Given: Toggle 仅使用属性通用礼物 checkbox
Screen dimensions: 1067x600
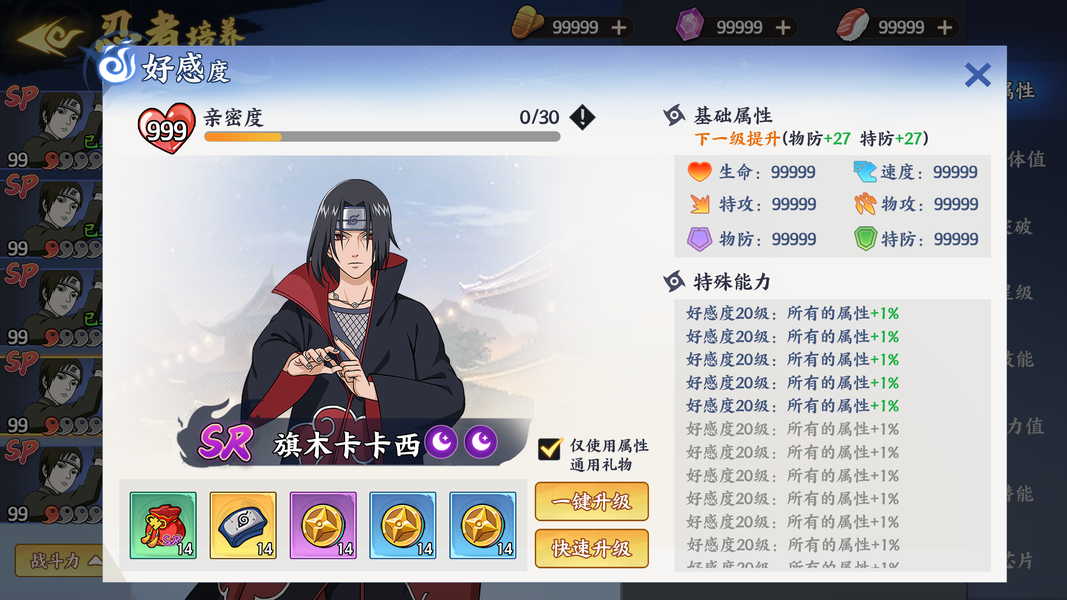Looking at the screenshot, I should coord(550,448).
